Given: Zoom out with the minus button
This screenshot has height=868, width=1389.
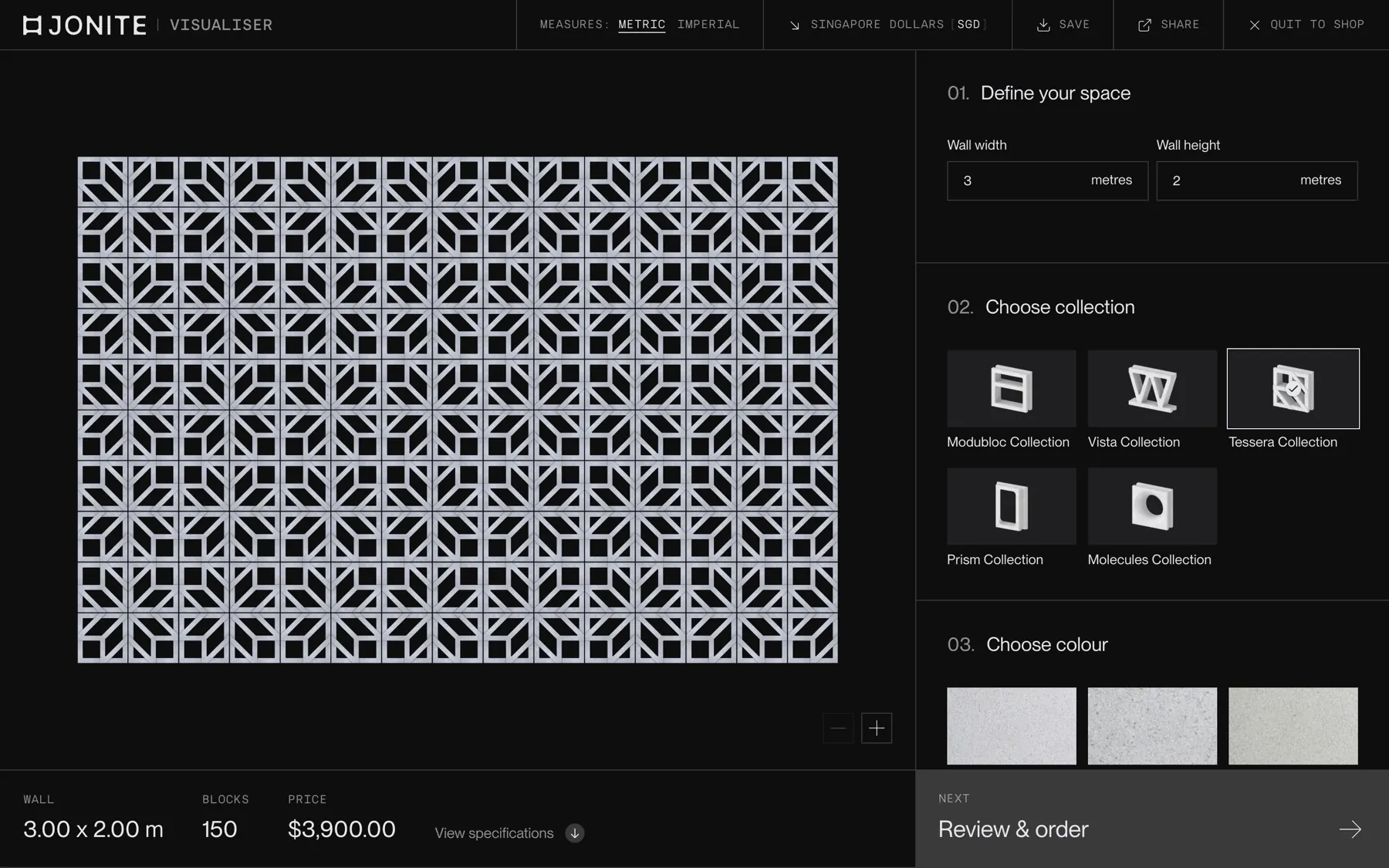Looking at the screenshot, I should 838,728.
